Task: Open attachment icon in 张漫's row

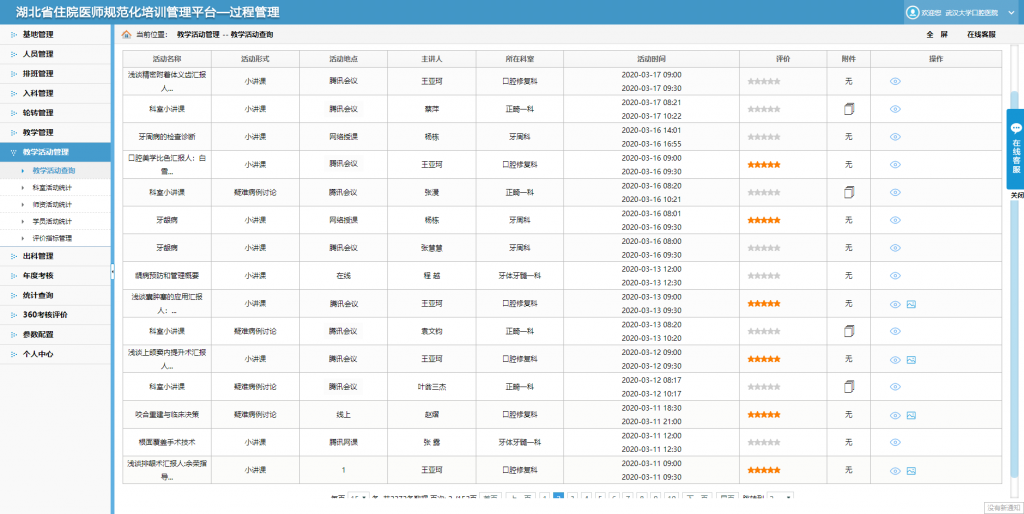Action: [x=848, y=192]
